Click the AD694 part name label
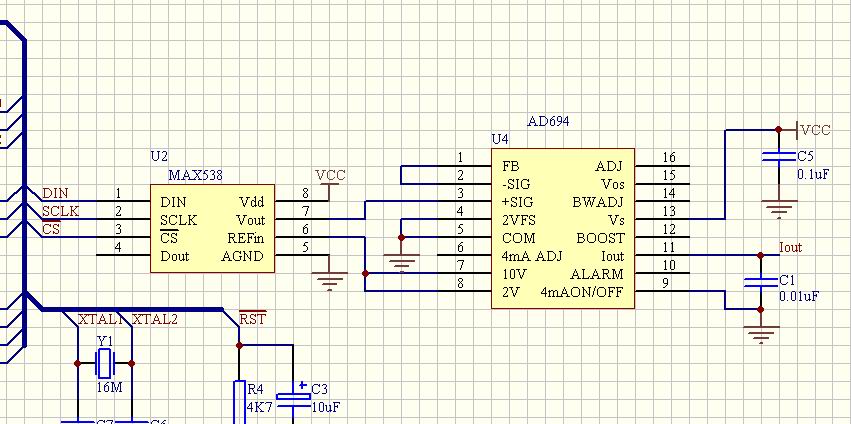Image resolution: width=851 pixels, height=424 pixels. click(x=548, y=121)
